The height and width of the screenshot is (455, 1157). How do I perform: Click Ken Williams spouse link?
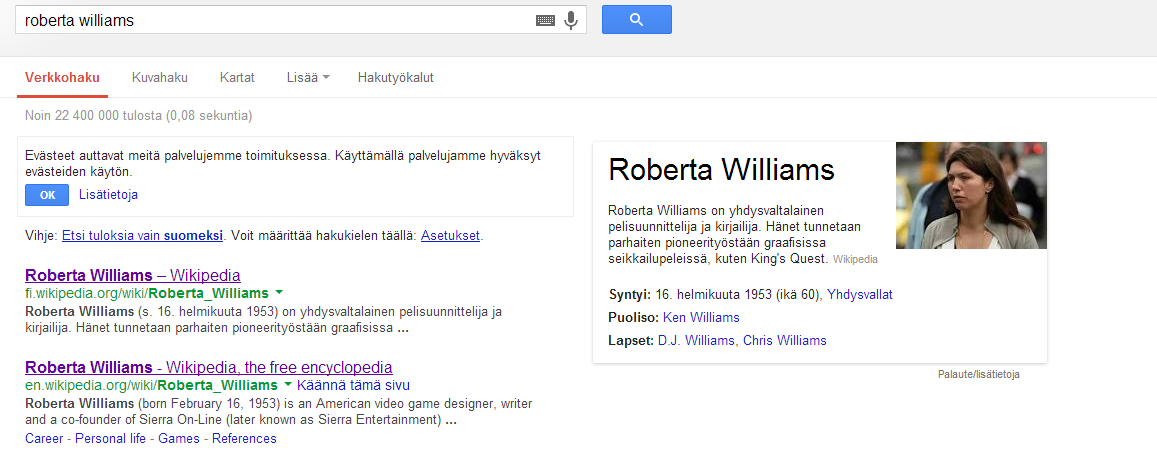[701, 317]
